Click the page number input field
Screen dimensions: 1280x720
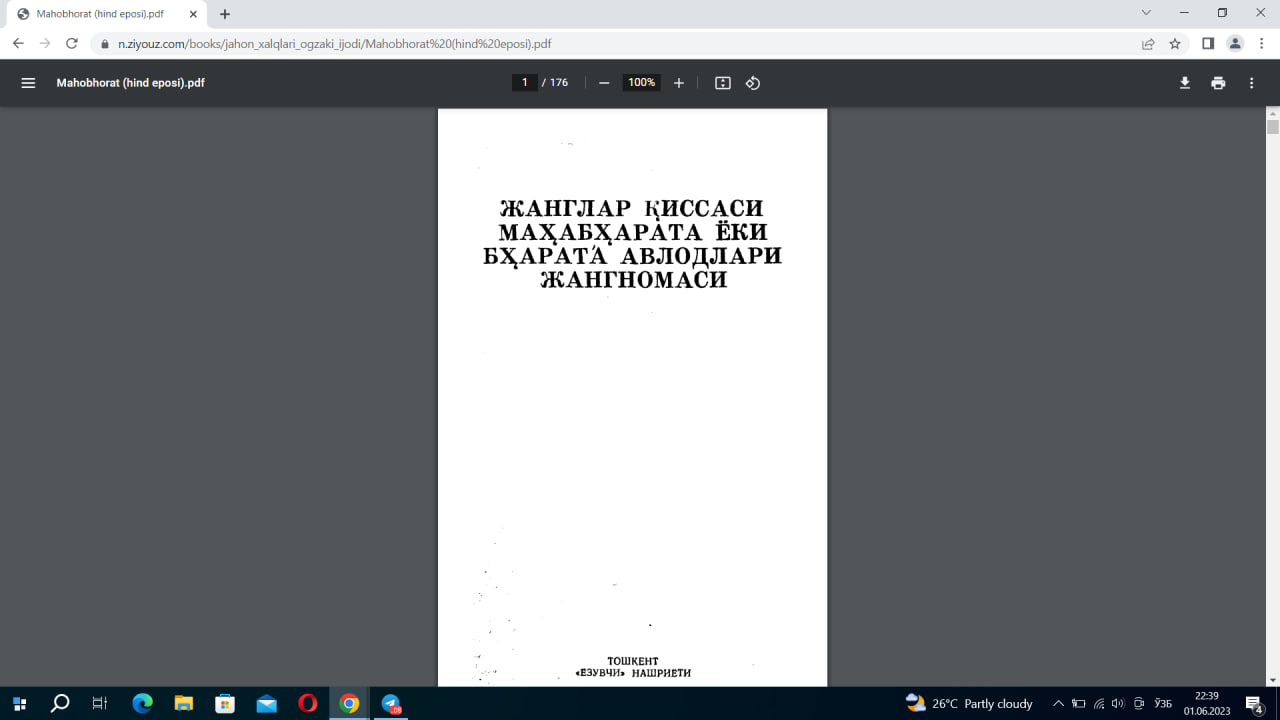click(x=525, y=82)
